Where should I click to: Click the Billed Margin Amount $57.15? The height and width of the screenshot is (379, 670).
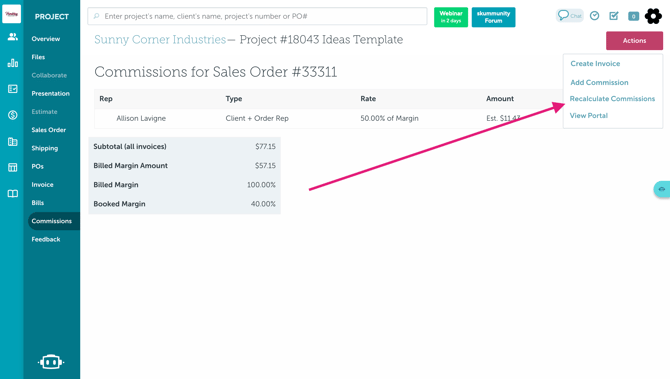pyautogui.click(x=265, y=166)
